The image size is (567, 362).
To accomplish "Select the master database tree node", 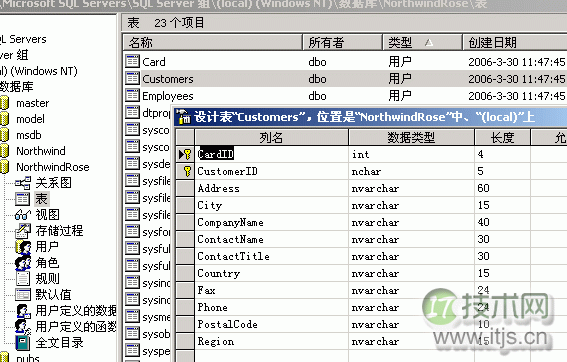I will [x=33, y=103].
